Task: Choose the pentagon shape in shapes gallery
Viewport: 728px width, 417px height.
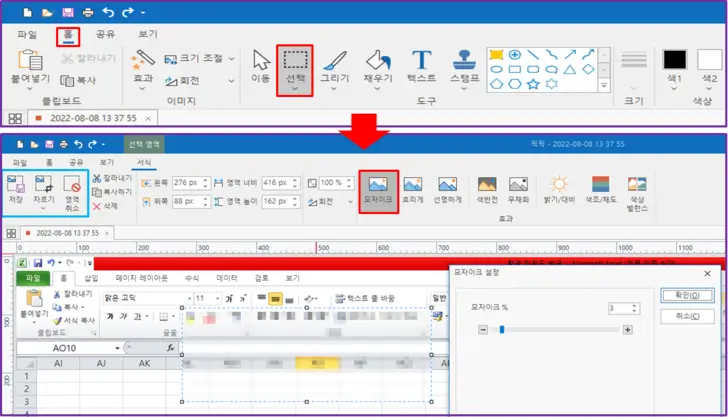Action: click(x=496, y=84)
